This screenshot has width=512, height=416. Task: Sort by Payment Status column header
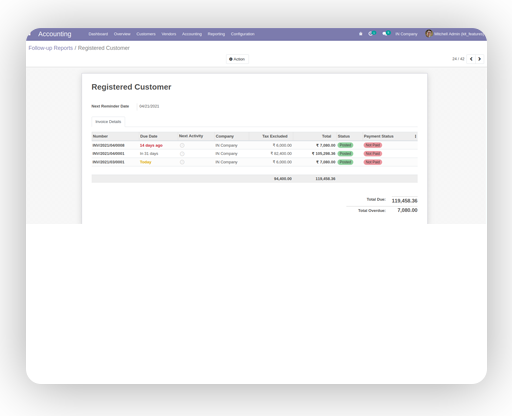click(378, 136)
